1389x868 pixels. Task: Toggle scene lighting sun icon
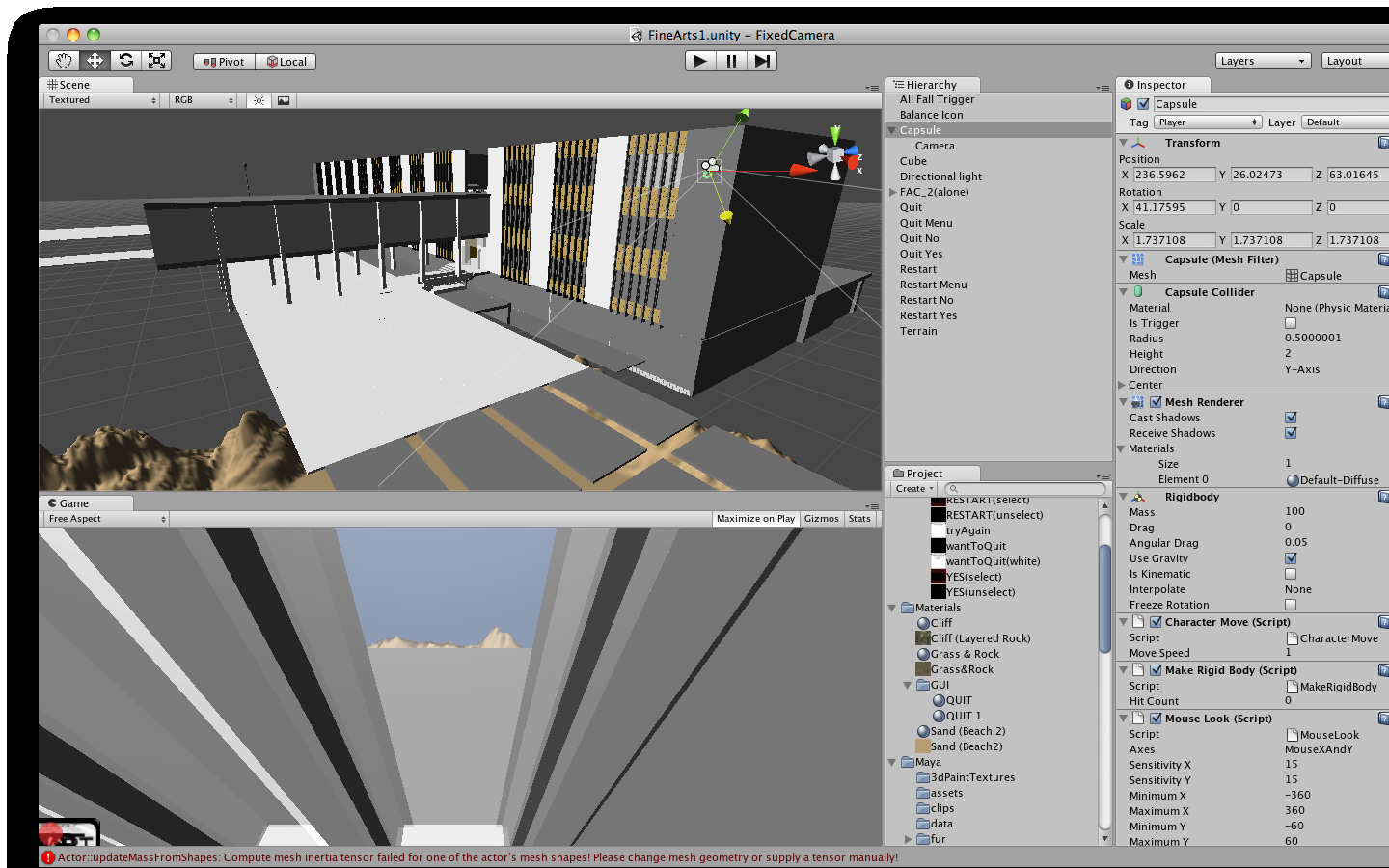259,100
